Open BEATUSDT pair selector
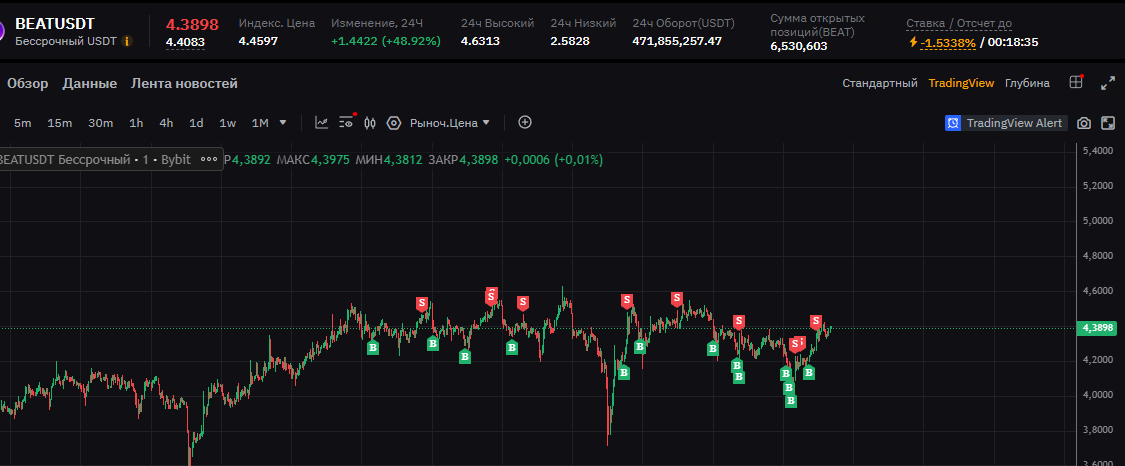Viewport: 1125px width, 466px height. point(55,24)
